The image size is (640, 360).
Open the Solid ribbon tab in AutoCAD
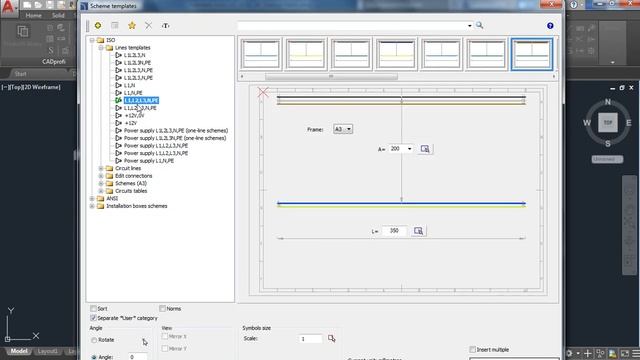tap(58, 16)
